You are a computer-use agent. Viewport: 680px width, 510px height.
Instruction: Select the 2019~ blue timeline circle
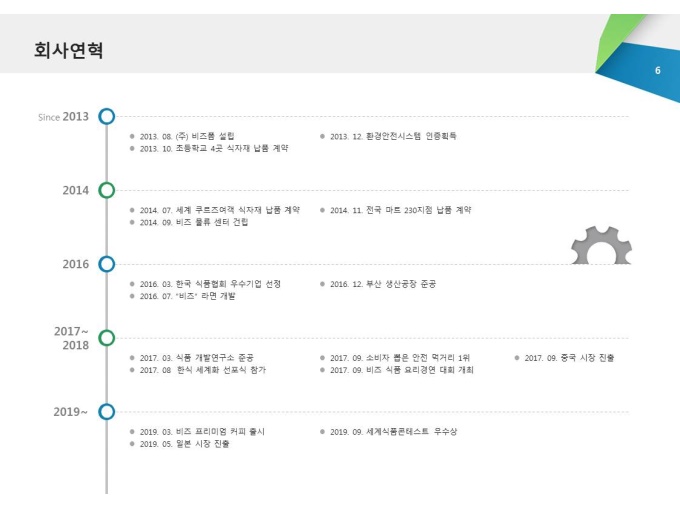click(107, 412)
